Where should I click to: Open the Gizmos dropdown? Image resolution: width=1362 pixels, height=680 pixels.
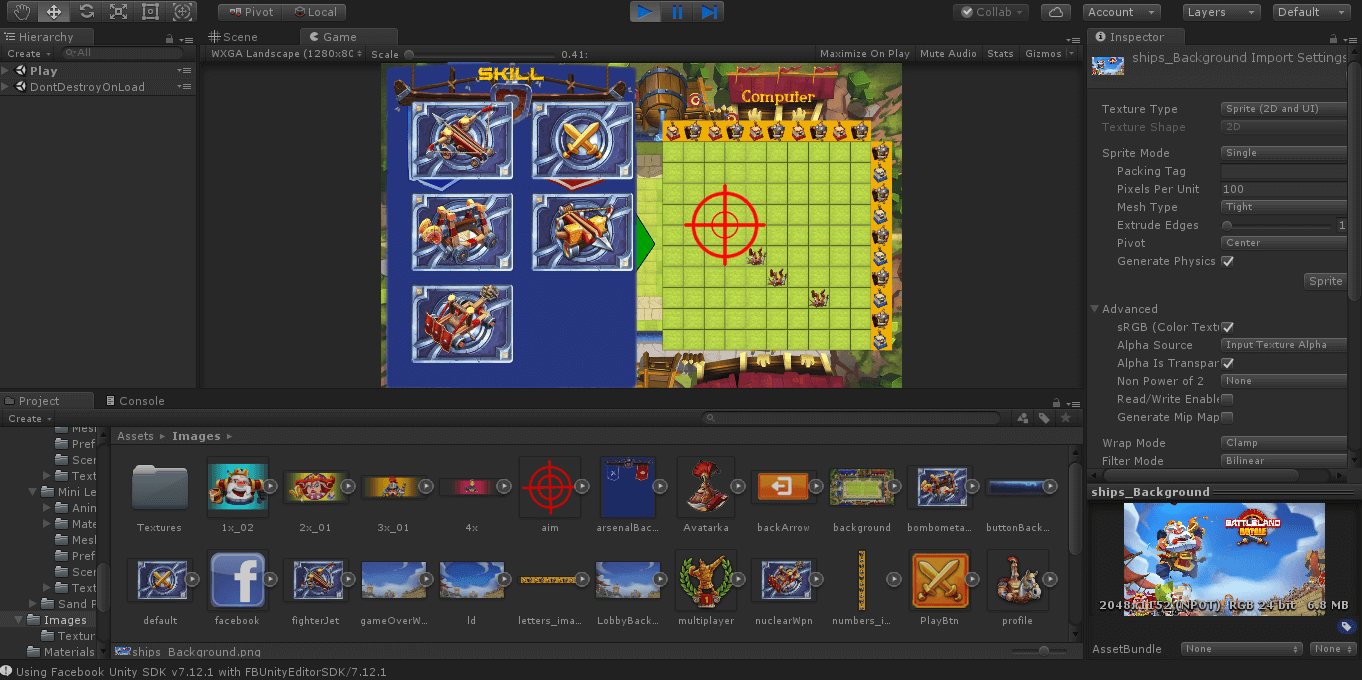[1049, 54]
